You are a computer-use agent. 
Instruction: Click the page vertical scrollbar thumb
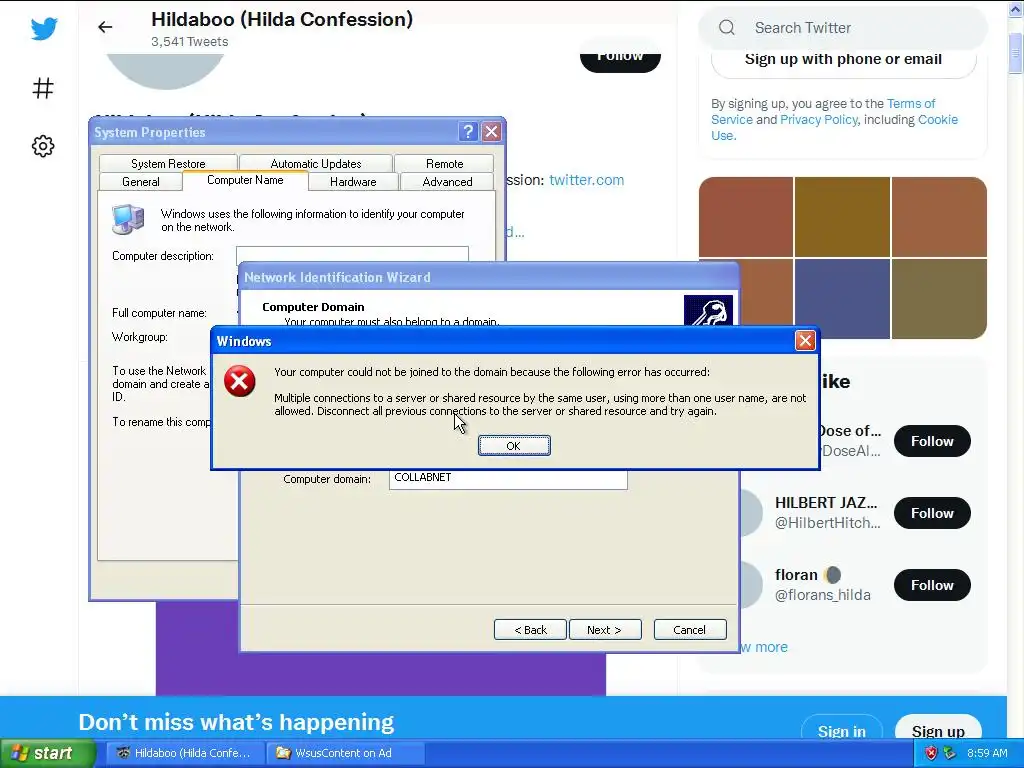click(x=1016, y=52)
